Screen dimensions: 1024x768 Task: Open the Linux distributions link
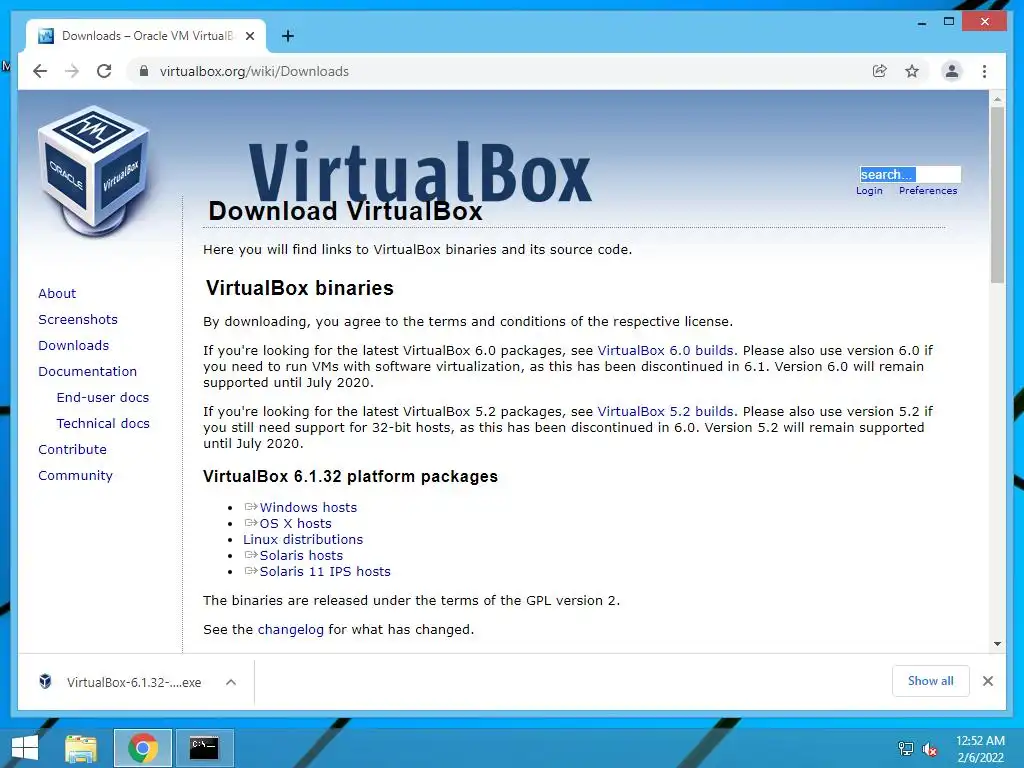[x=302, y=539]
